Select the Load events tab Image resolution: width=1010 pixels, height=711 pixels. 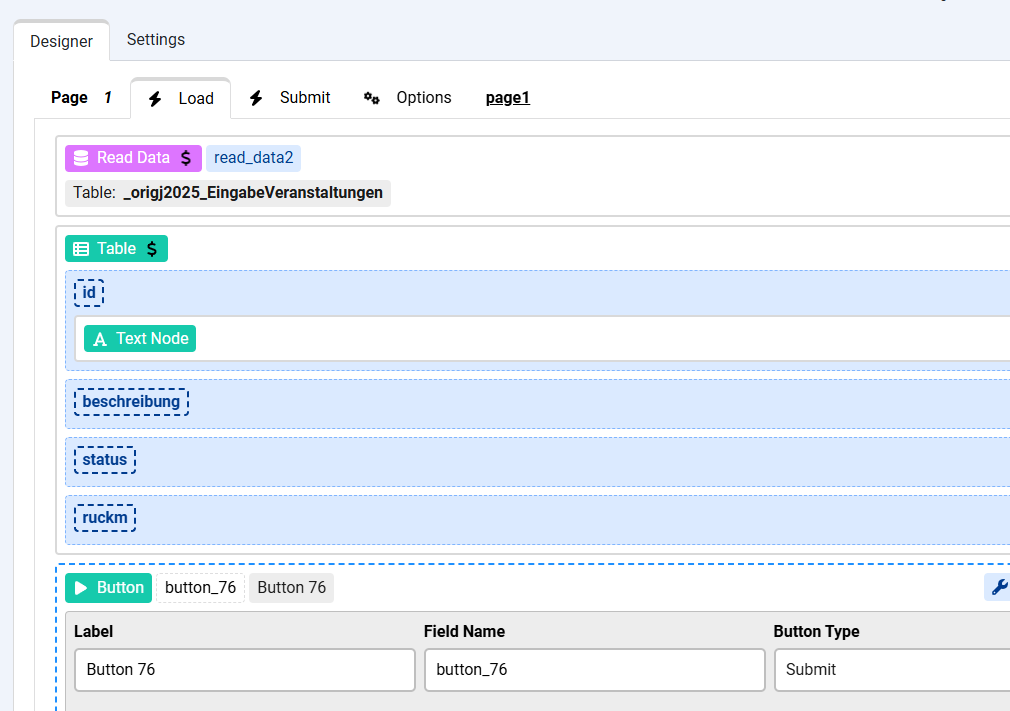[x=181, y=98]
